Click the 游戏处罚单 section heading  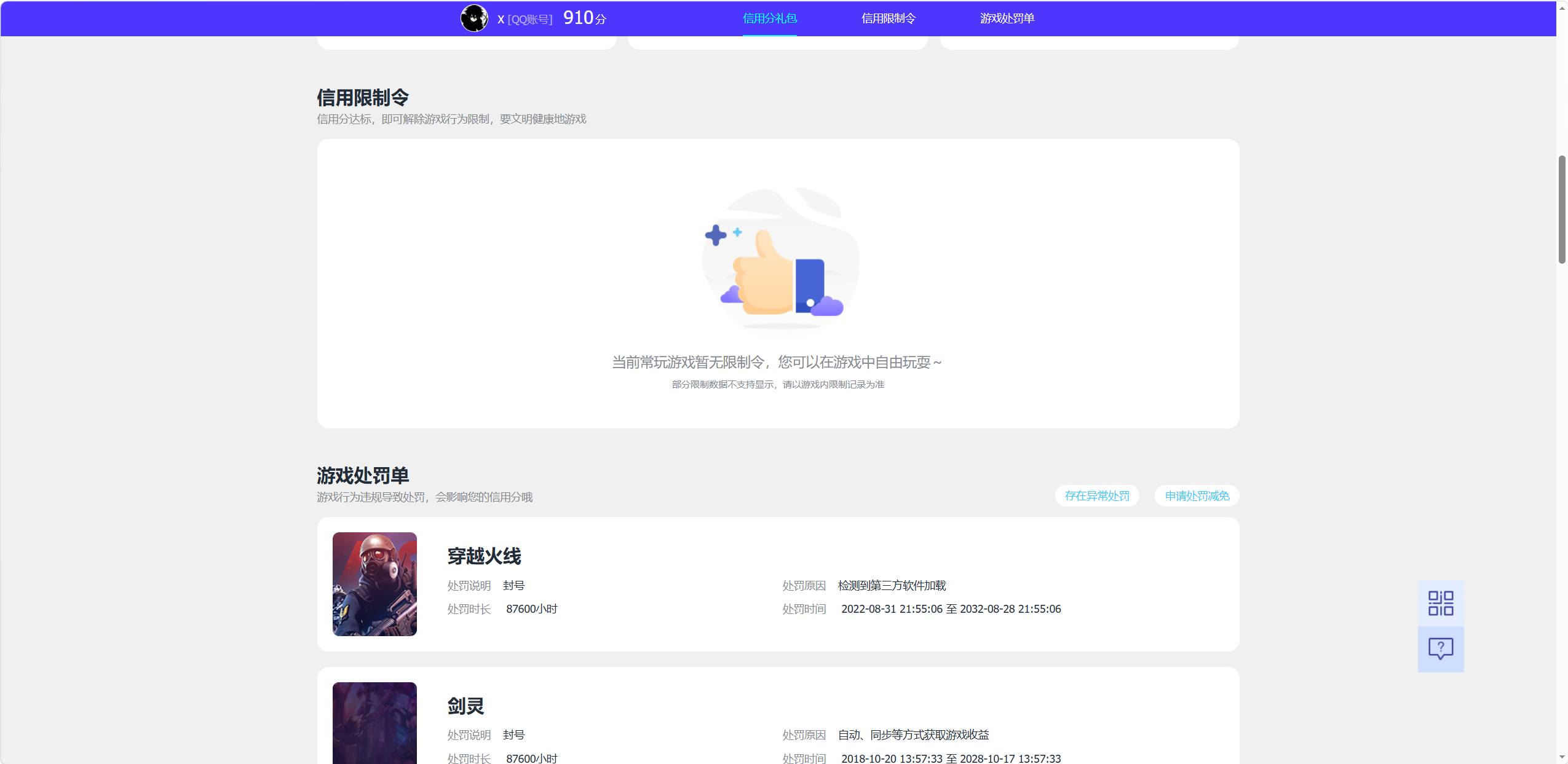[363, 475]
